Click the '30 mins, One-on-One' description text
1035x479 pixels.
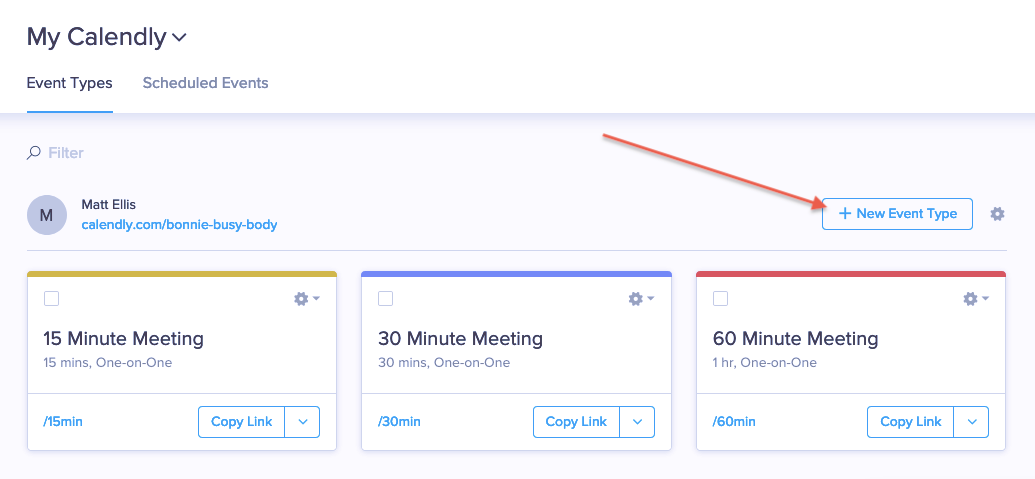(444, 363)
